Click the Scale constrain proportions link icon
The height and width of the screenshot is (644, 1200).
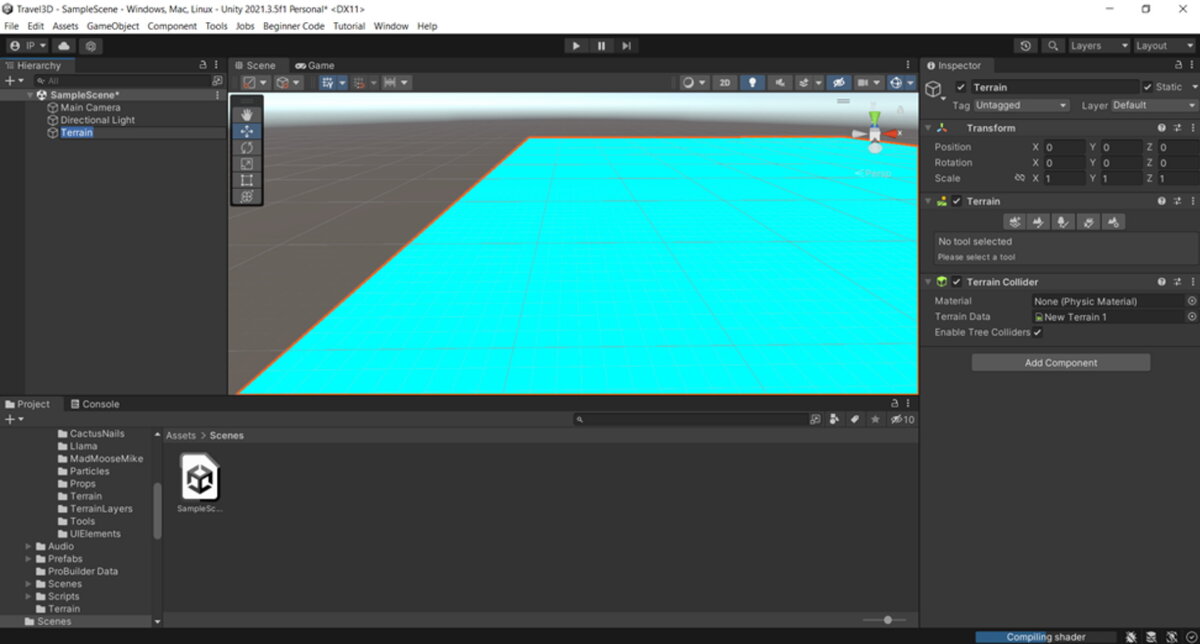point(1020,178)
